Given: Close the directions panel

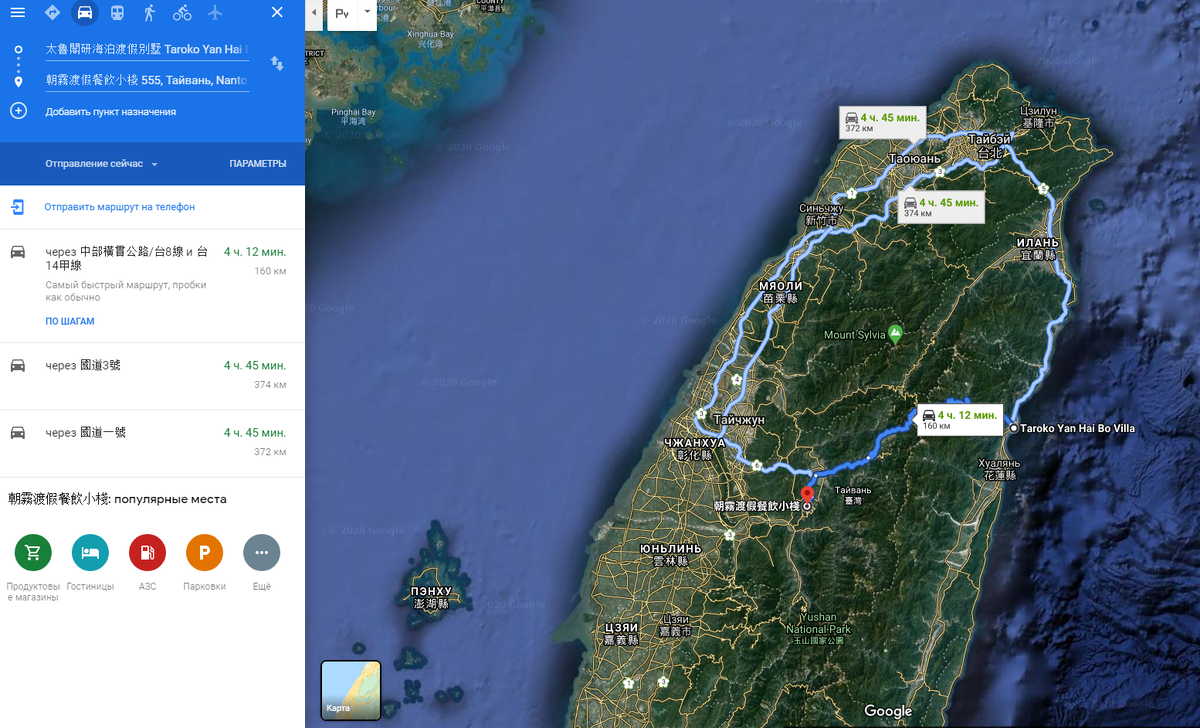Looking at the screenshot, I should pos(277,12).
